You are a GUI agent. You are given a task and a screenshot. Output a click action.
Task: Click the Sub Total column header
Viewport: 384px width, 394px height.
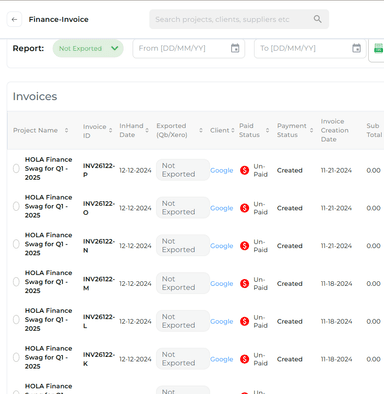pos(374,130)
